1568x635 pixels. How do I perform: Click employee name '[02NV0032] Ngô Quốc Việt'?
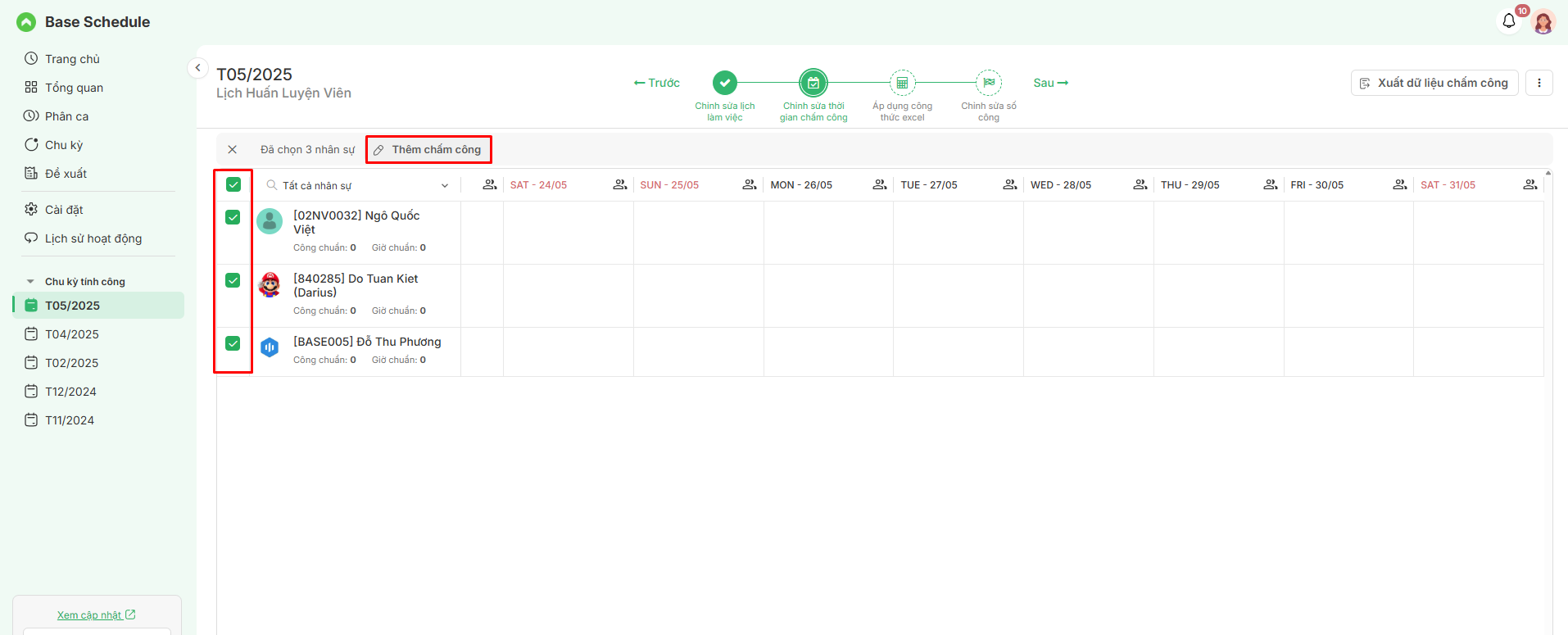click(x=356, y=222)
